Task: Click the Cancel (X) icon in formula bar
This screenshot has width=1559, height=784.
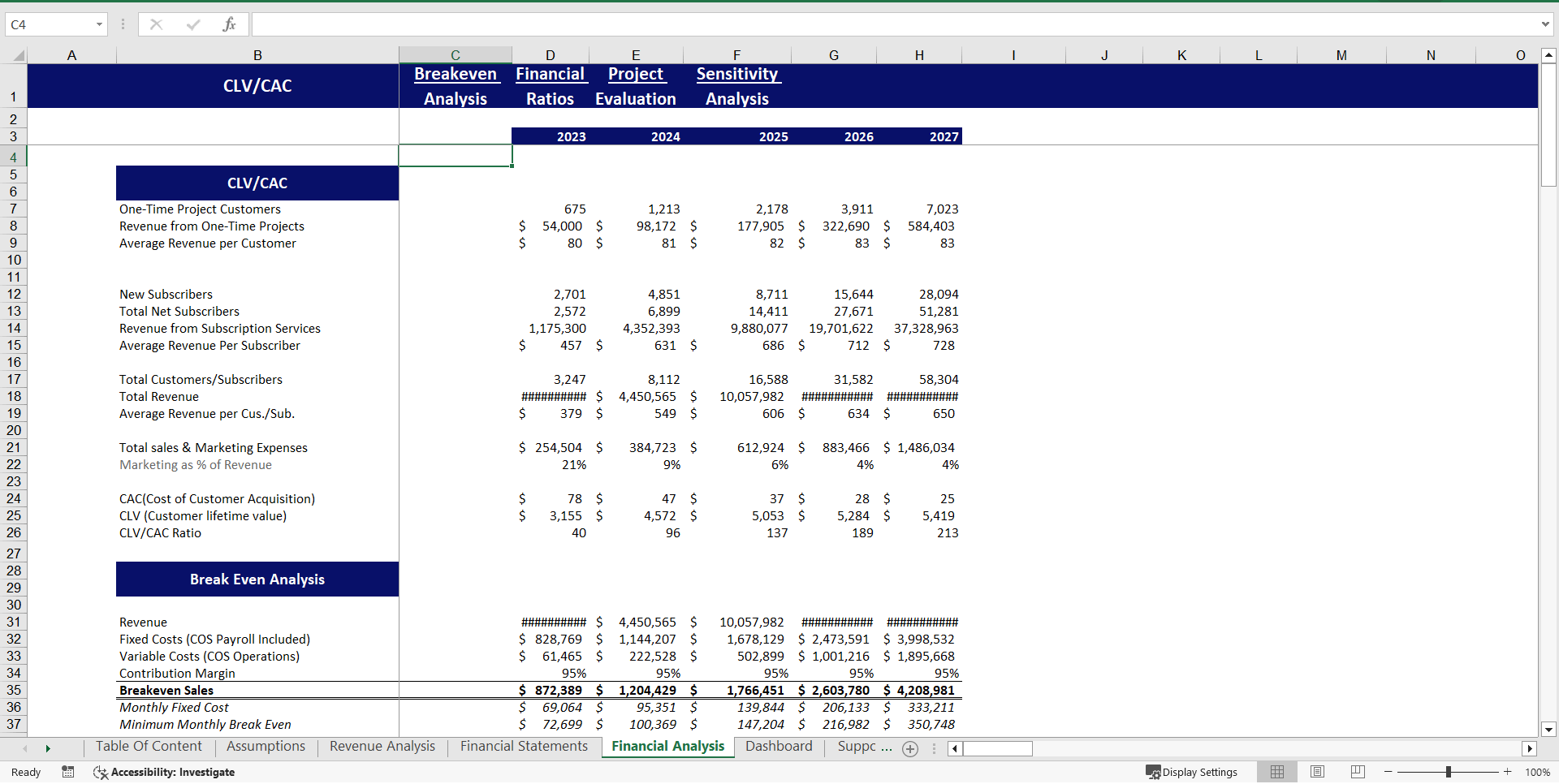Action: 156,24
